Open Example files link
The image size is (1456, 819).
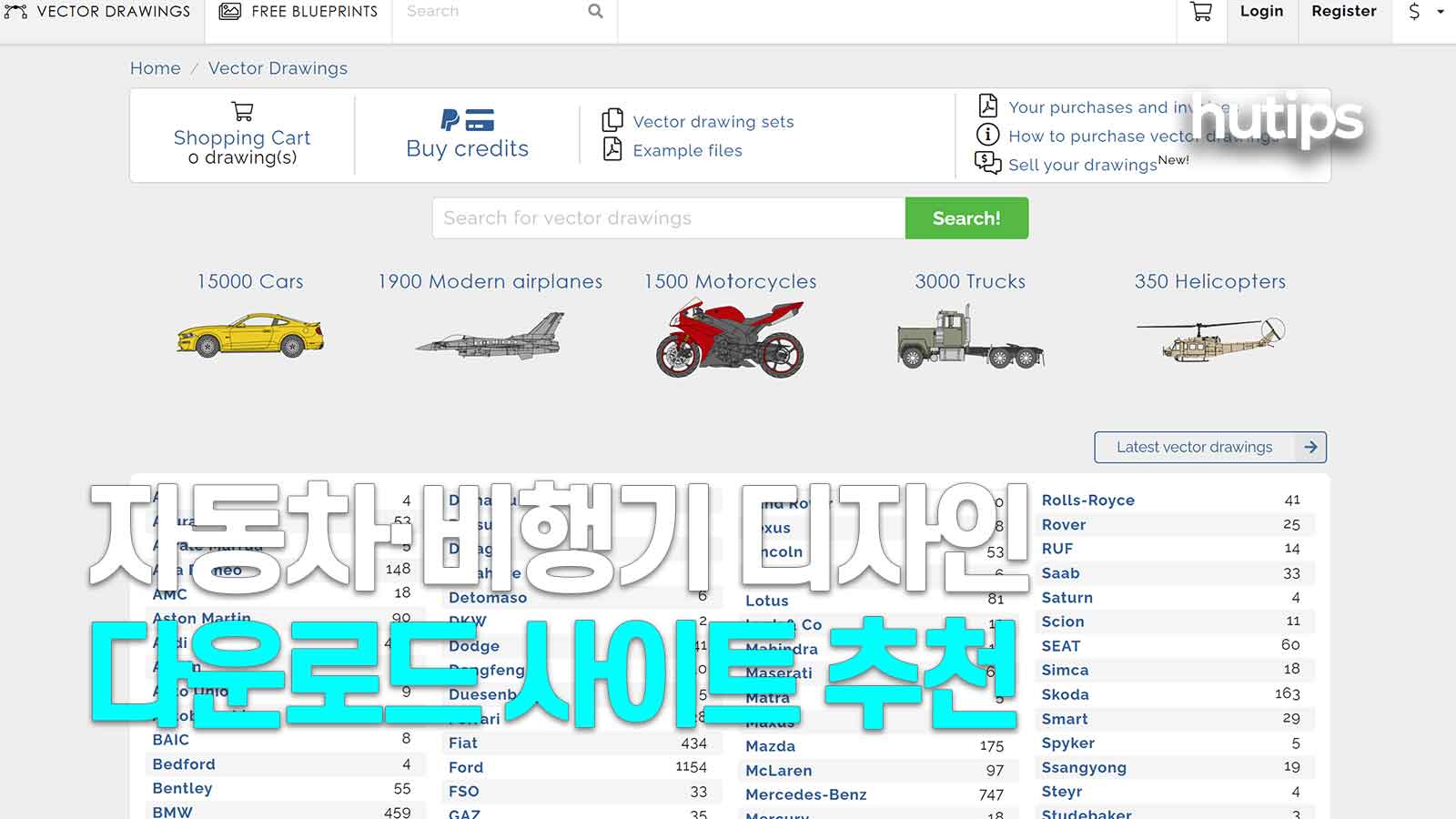688,151
